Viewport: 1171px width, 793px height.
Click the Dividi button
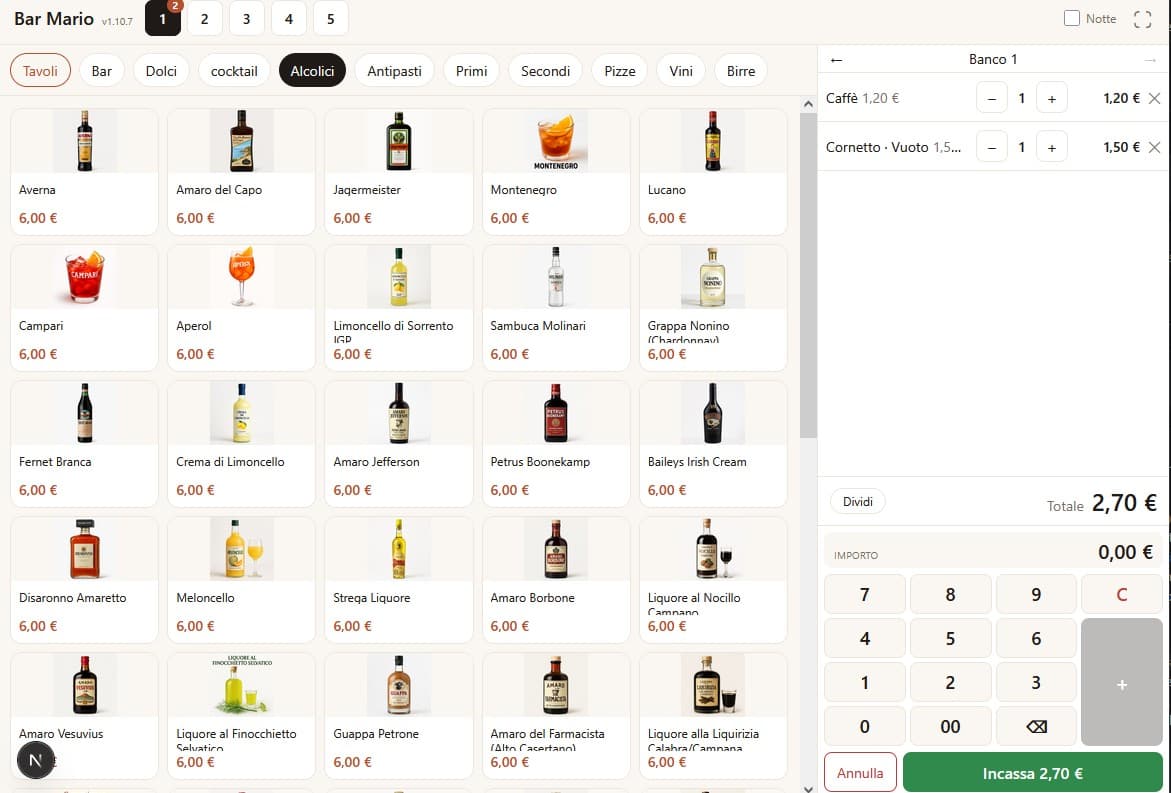pyautogui.click(x=857, y=501)
